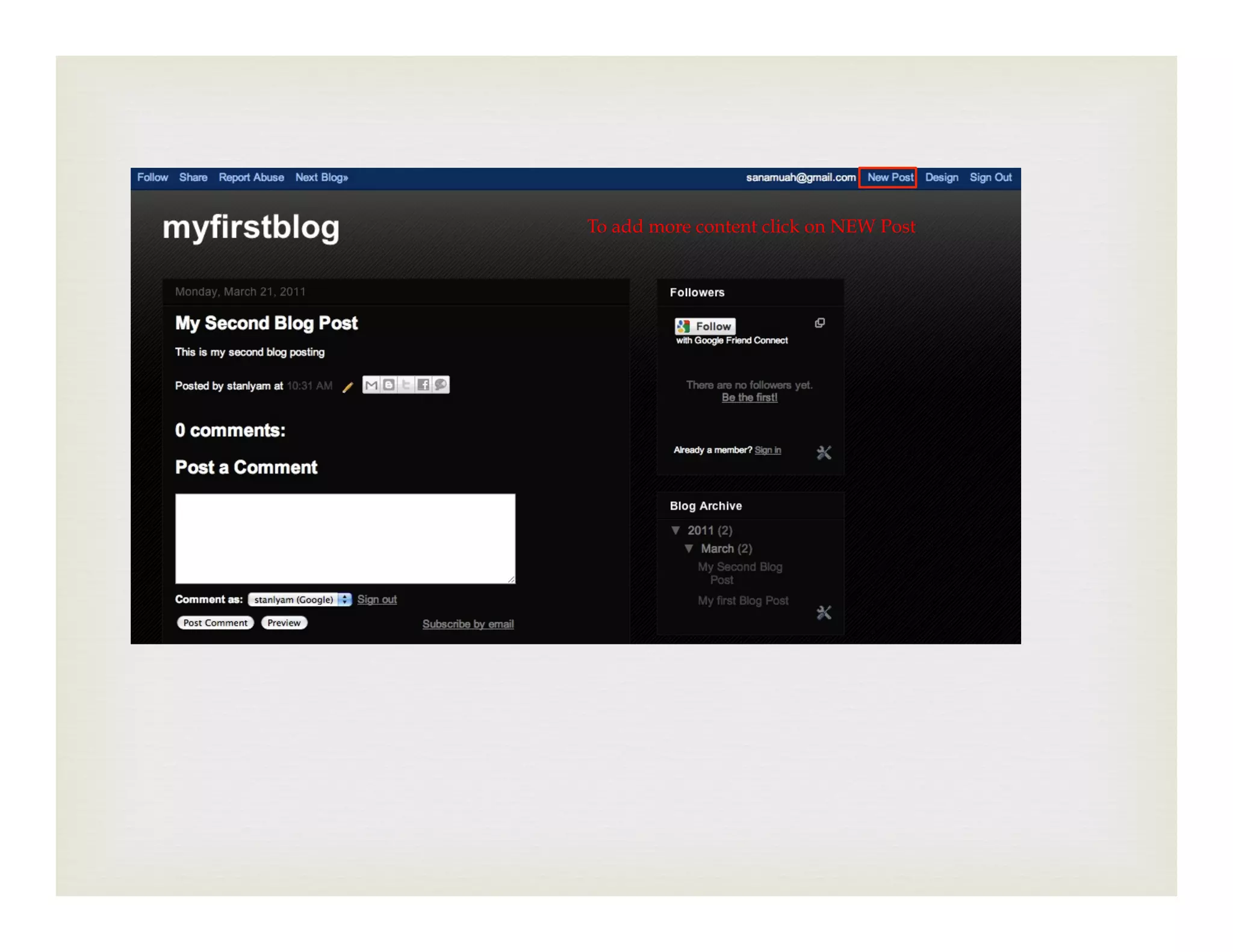Click inside the comment text box
1233x952 pixels.
[345, 539]
